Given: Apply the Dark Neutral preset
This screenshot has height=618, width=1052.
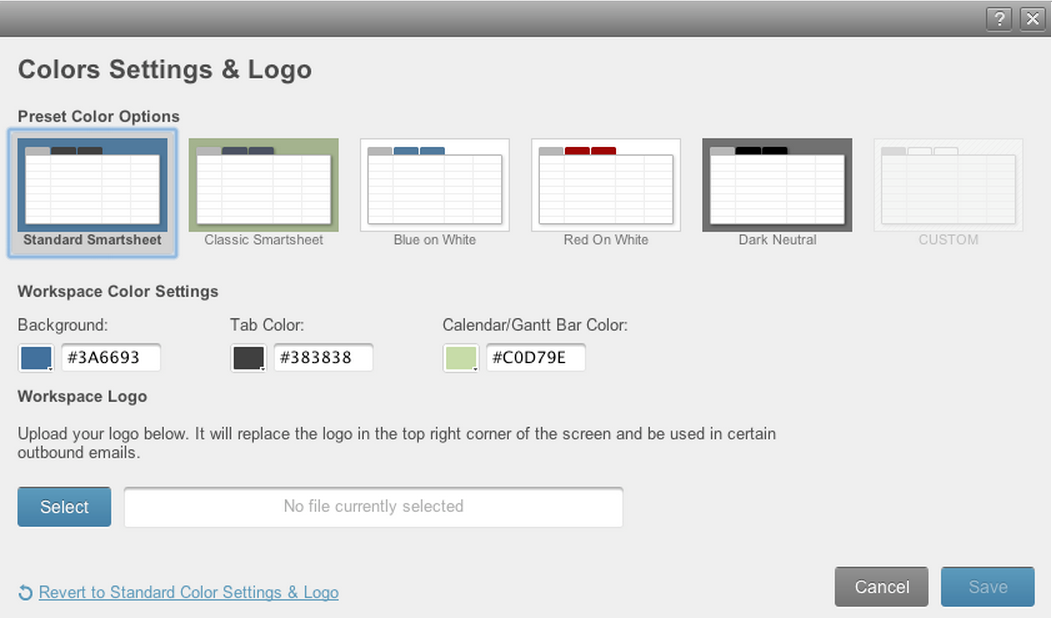Looking at the screenshot, I should [777, 193].
